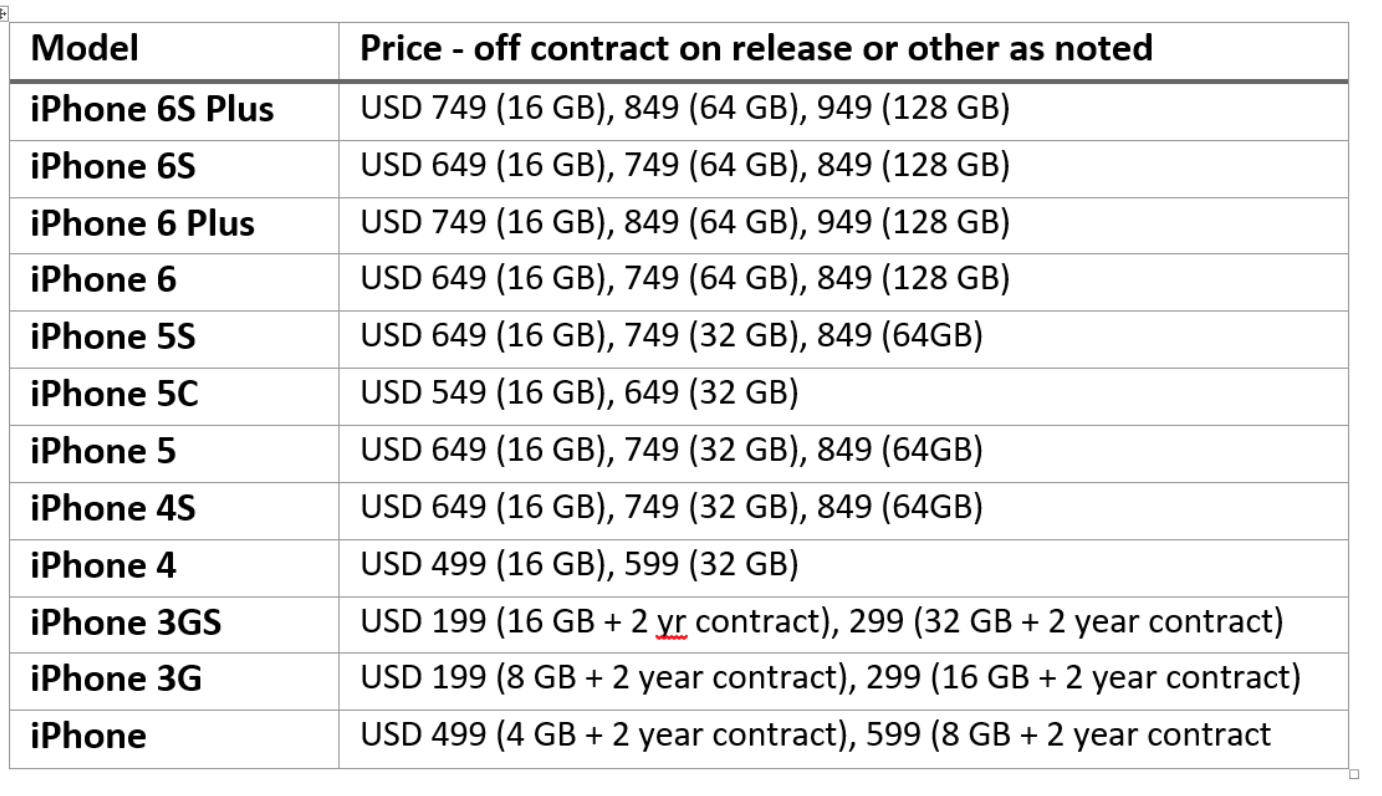1382x796 pixels.
Task: Click the table move handle icon
Action: [3, 13]
